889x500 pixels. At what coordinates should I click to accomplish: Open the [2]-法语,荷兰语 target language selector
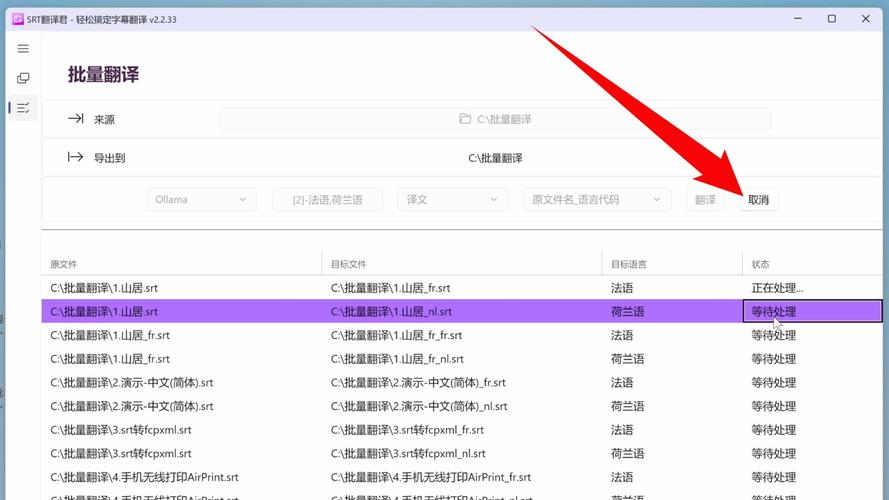[x=327, y=200]
